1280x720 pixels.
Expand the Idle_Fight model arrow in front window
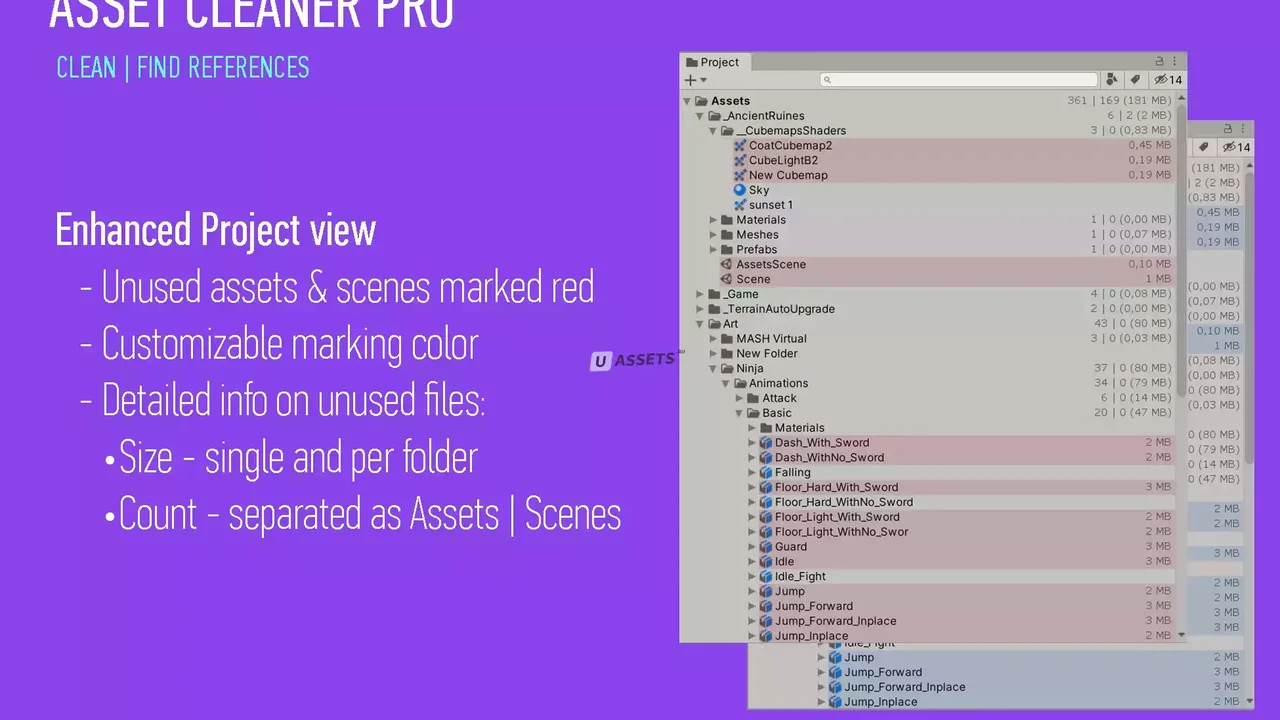[752, 576]
